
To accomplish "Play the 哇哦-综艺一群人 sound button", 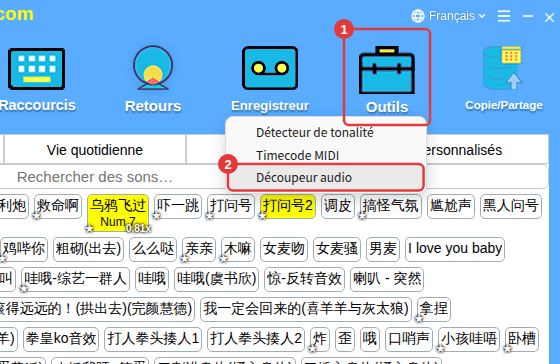I will tap(75, 279).
